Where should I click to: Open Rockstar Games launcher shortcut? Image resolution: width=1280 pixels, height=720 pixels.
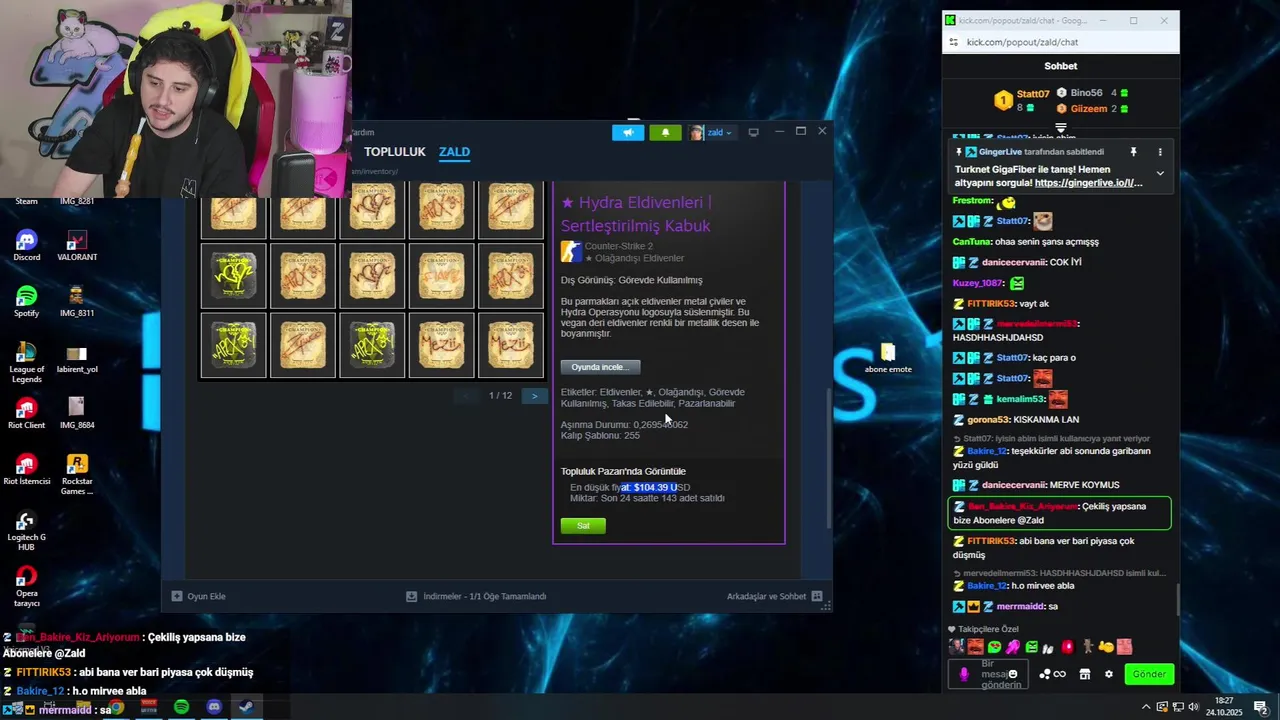(x=77, y=474)
